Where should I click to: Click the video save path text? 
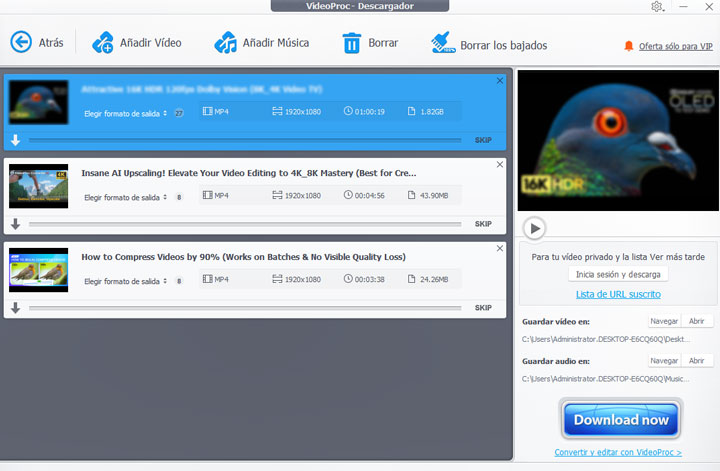(x=606, y=339)
